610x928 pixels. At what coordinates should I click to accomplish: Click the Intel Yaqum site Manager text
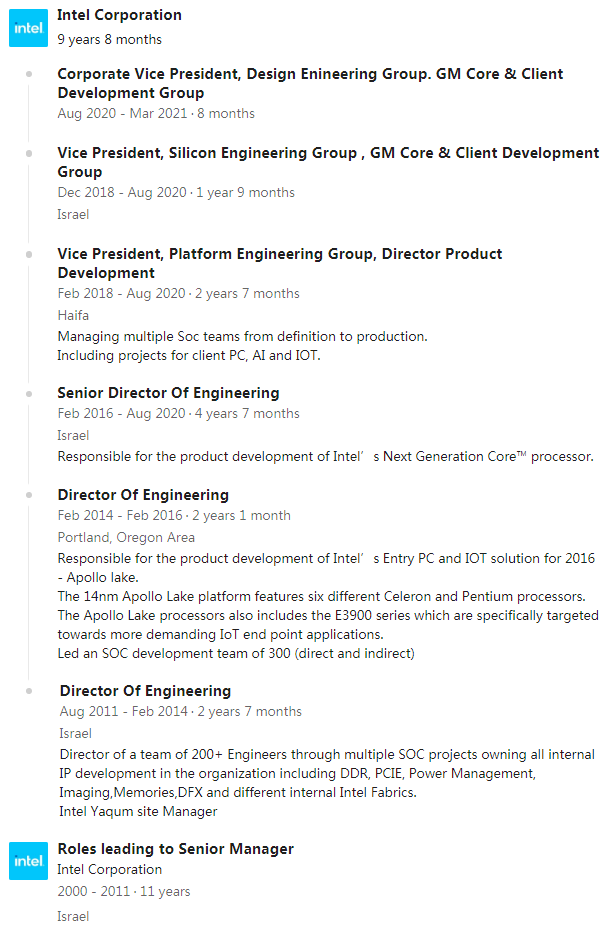pos(138,811)
